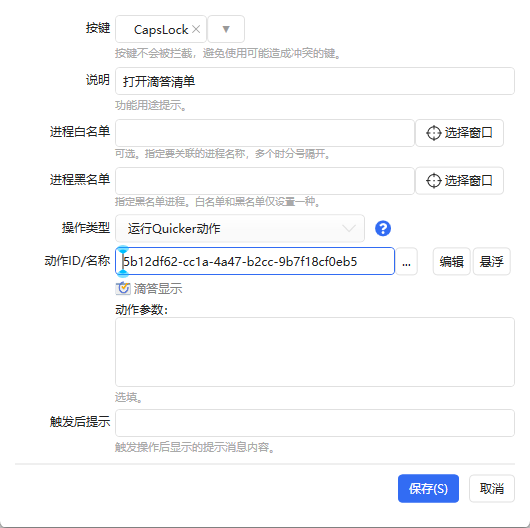The height and width of the screenshot is (528, 530).
Task: Click into the 进程黑名单 input box
Action: coord(265,181)
